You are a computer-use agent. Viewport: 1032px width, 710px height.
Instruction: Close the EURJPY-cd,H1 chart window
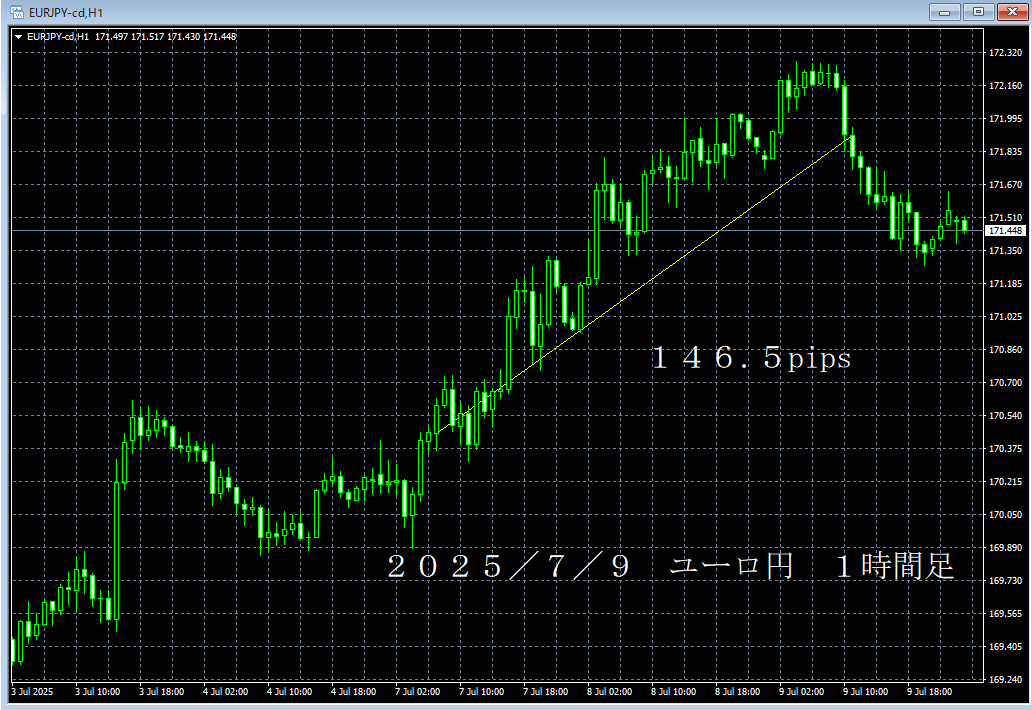pyautogui.click(x=1007, y=12)
